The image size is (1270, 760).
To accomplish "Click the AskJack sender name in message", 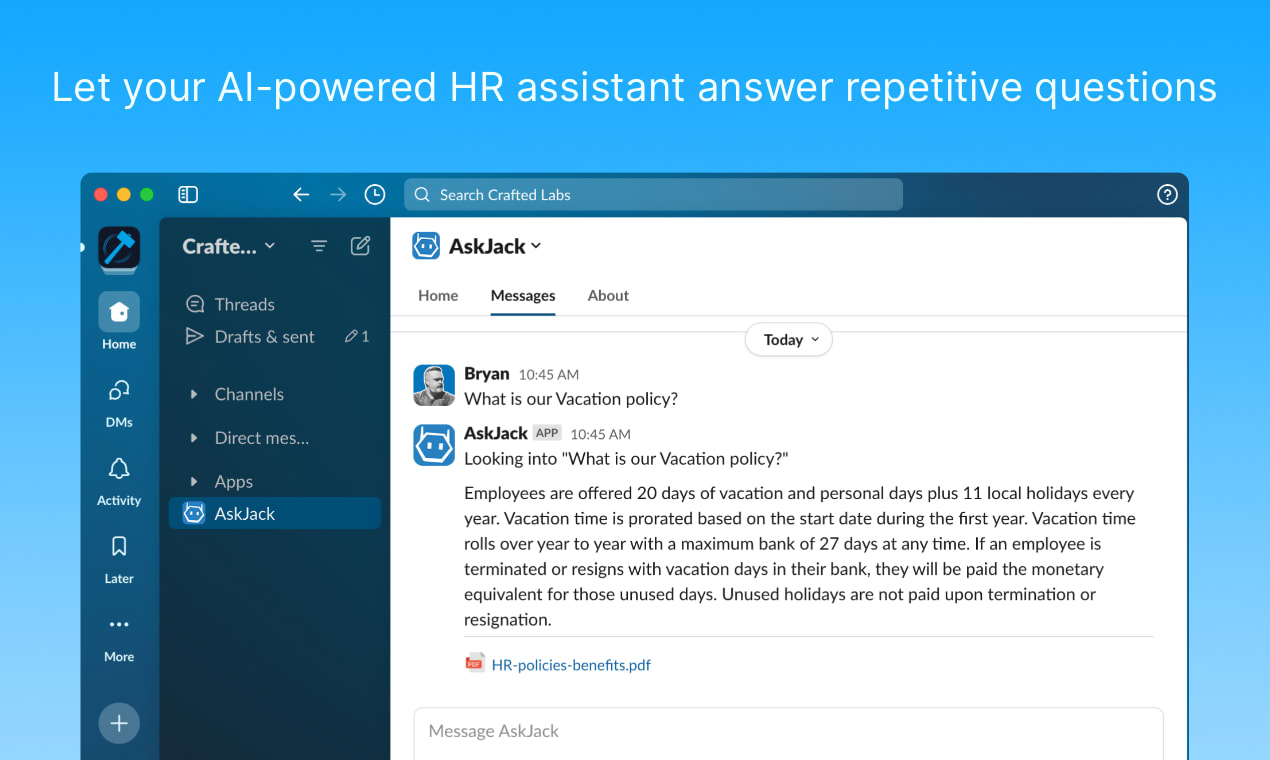I will click(496, 434).
